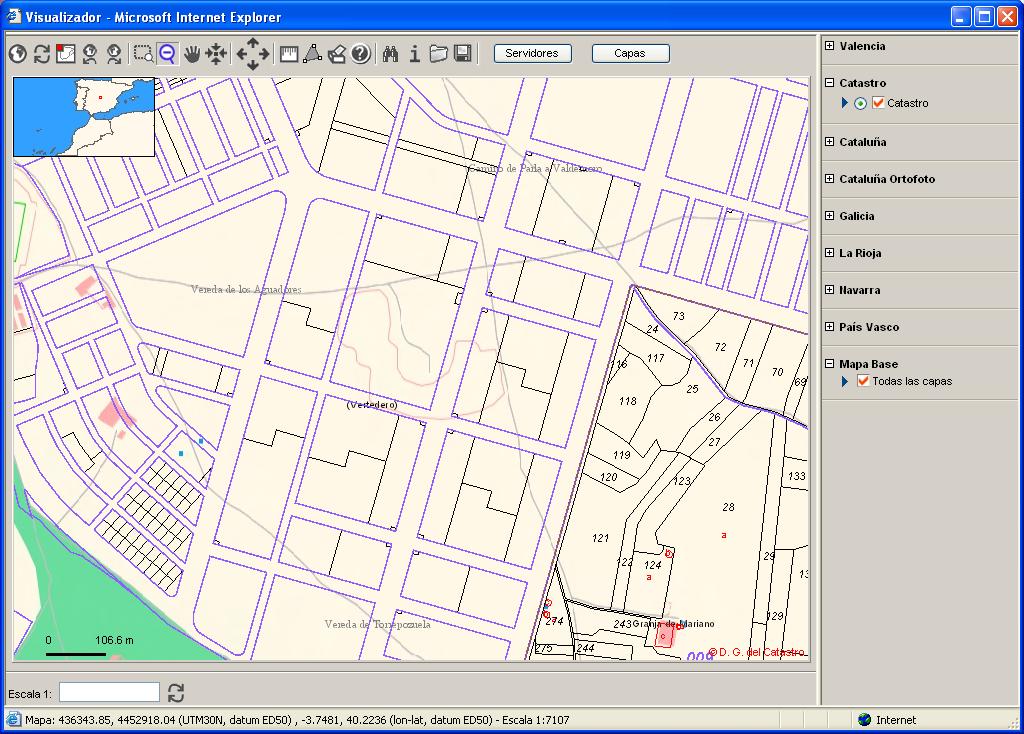Viewport: 1024px width, 734px height.
Task: Uncheck the Catastro layer checkbox
Action: 878,103
